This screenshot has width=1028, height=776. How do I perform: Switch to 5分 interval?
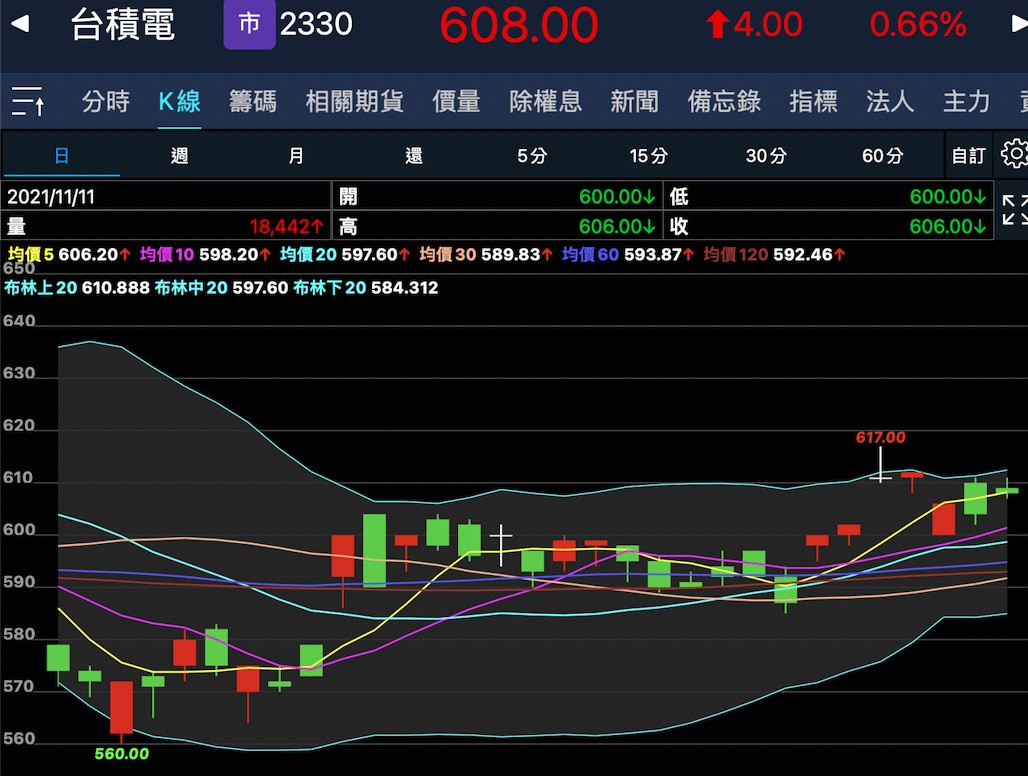point(532,156)
